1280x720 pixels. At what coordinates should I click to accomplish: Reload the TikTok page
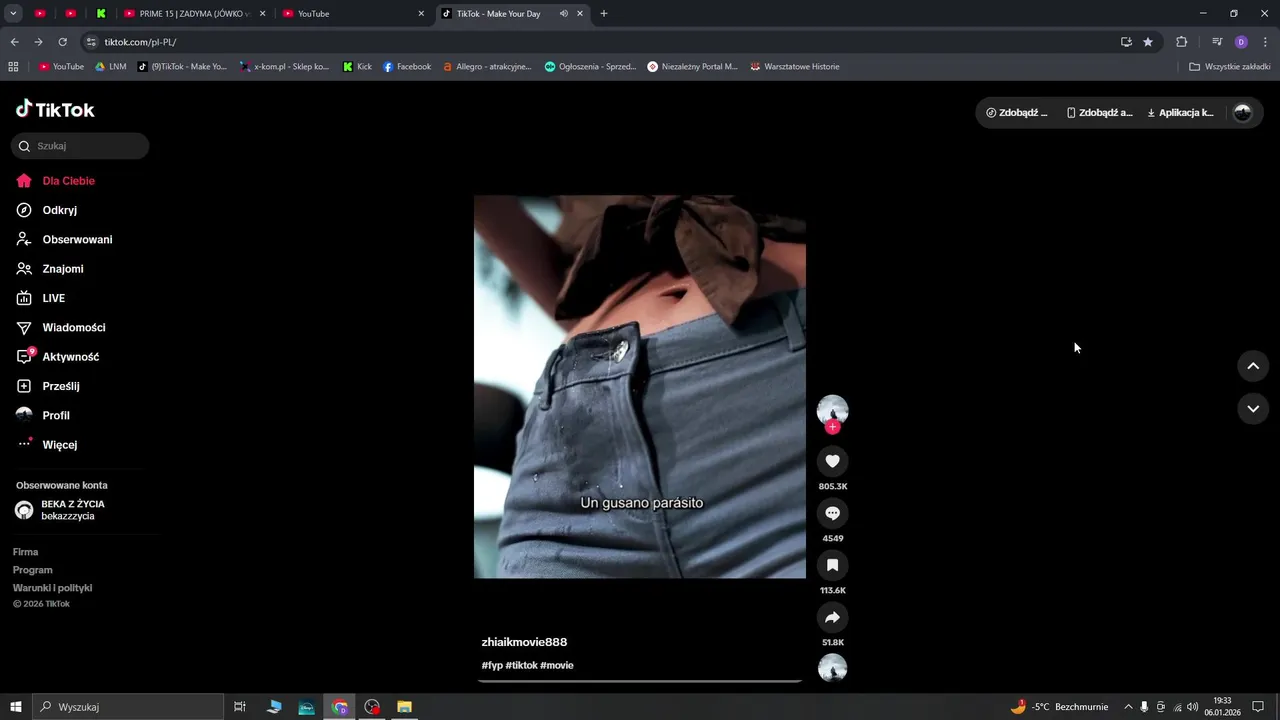click(x=62, y=42)
